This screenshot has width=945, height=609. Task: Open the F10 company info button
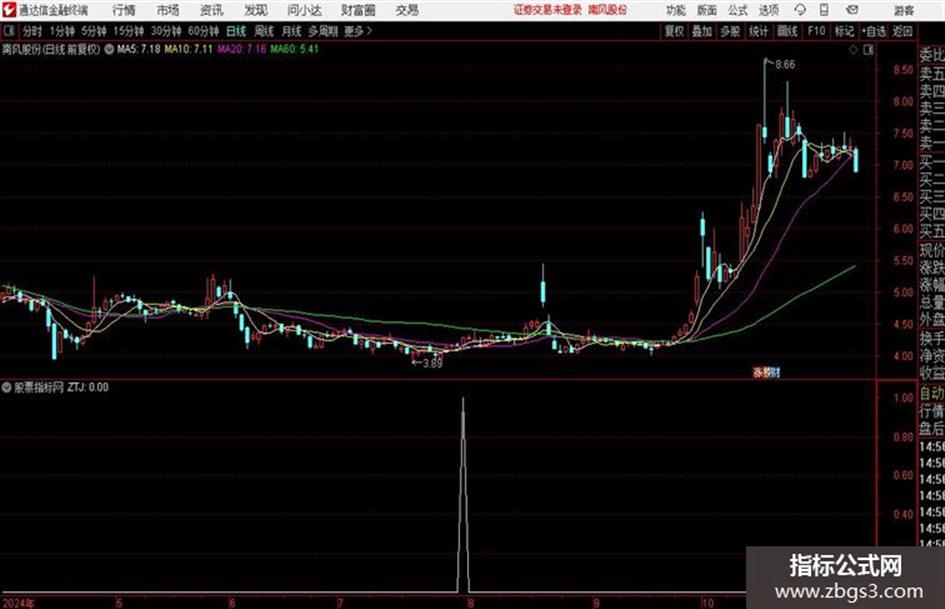[817, 31]
